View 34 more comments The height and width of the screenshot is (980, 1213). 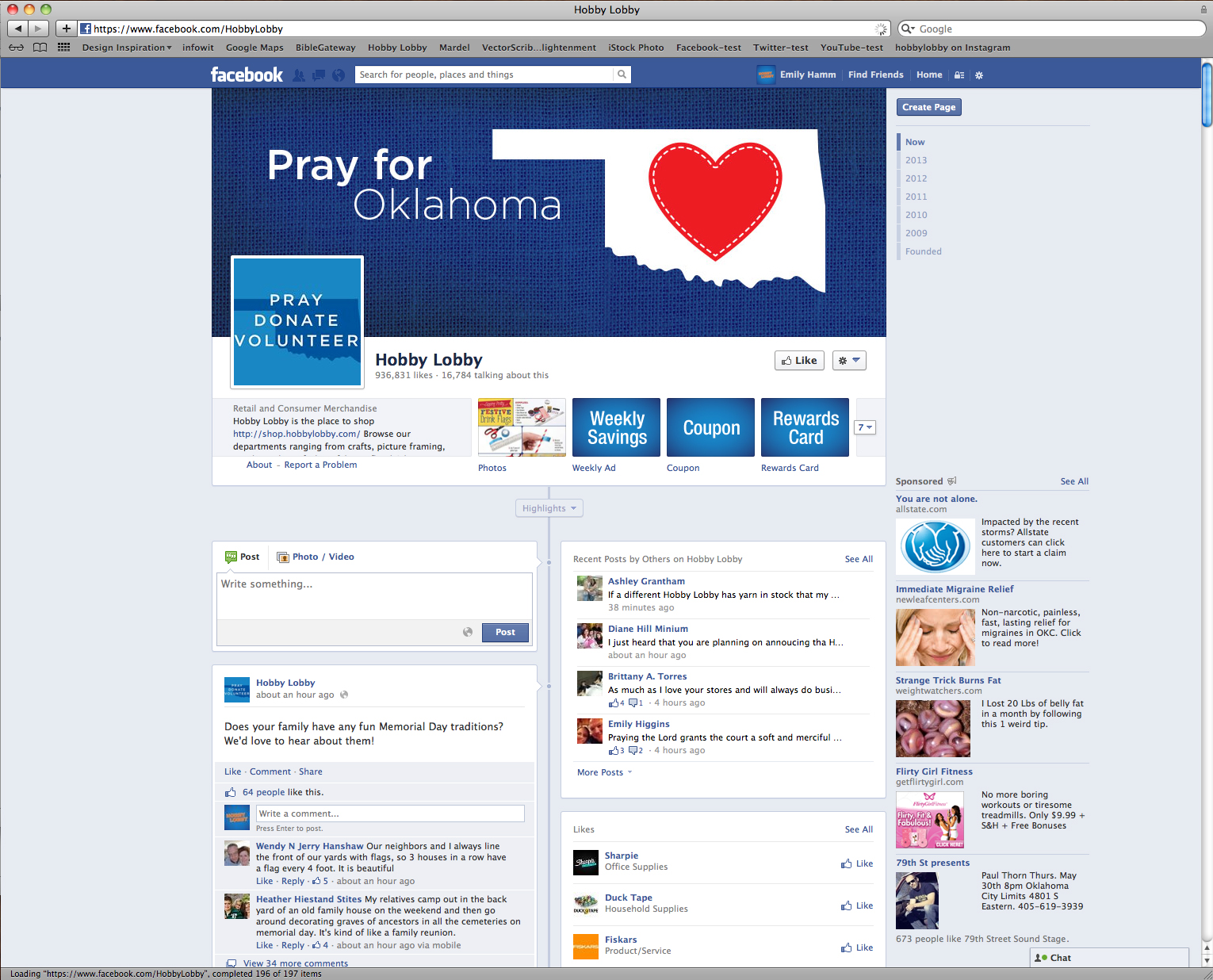coord(296,963)
